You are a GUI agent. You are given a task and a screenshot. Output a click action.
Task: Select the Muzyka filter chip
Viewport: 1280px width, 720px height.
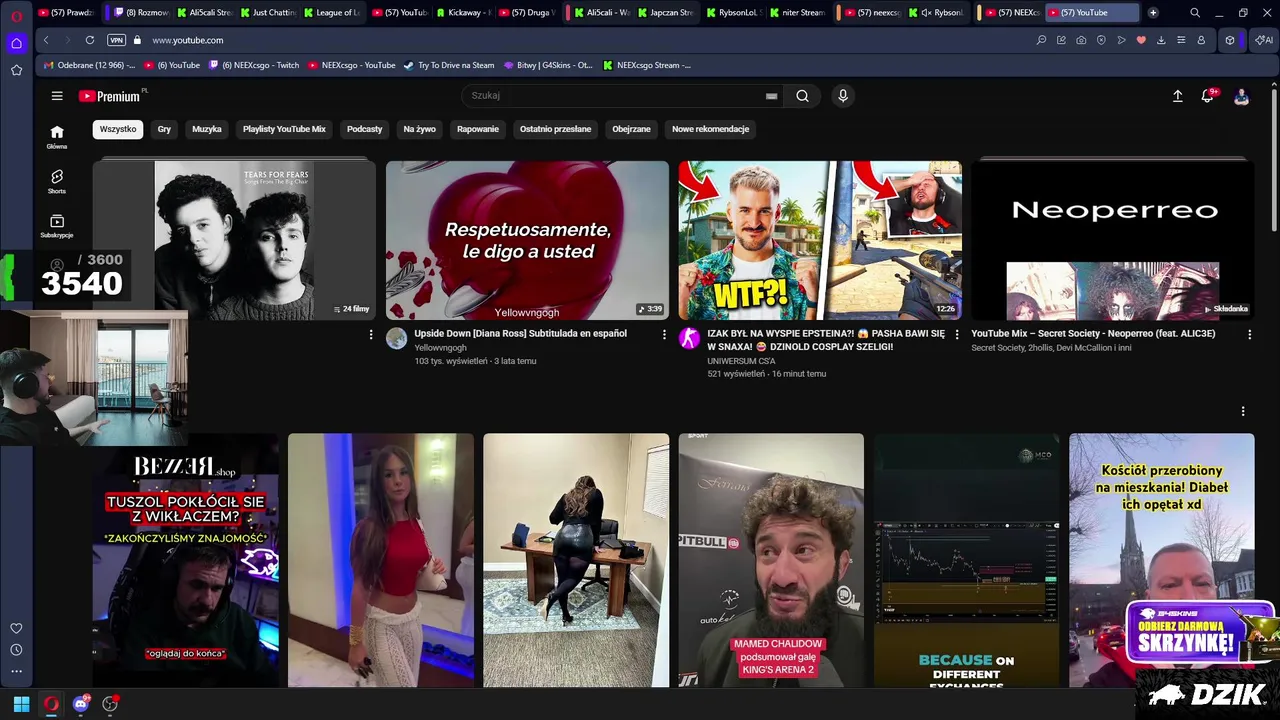pyautogui.click(x=207, y=129)
